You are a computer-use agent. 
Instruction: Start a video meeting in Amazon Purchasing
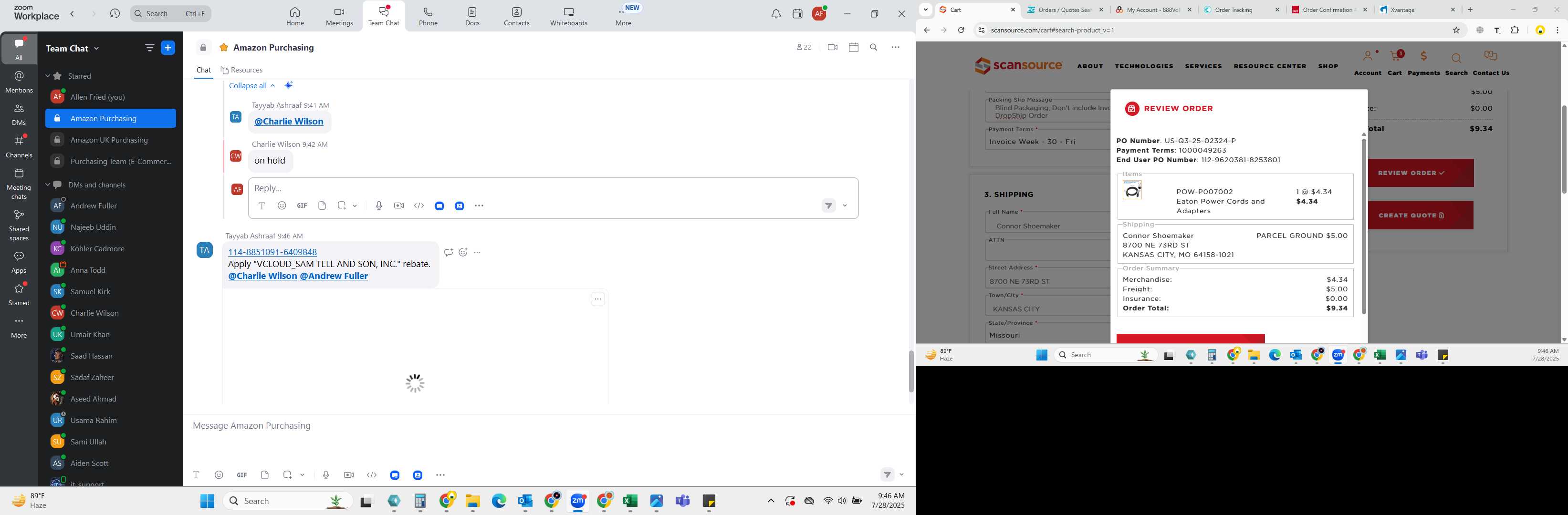(833, 47)
